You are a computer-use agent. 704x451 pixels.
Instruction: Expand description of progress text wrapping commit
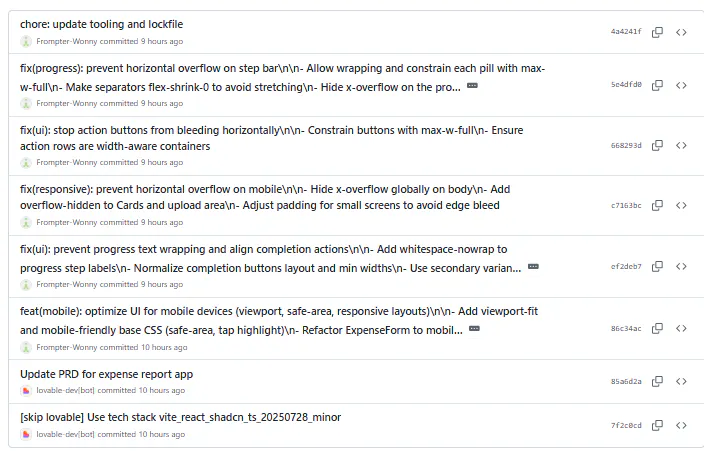click(533, 267)
